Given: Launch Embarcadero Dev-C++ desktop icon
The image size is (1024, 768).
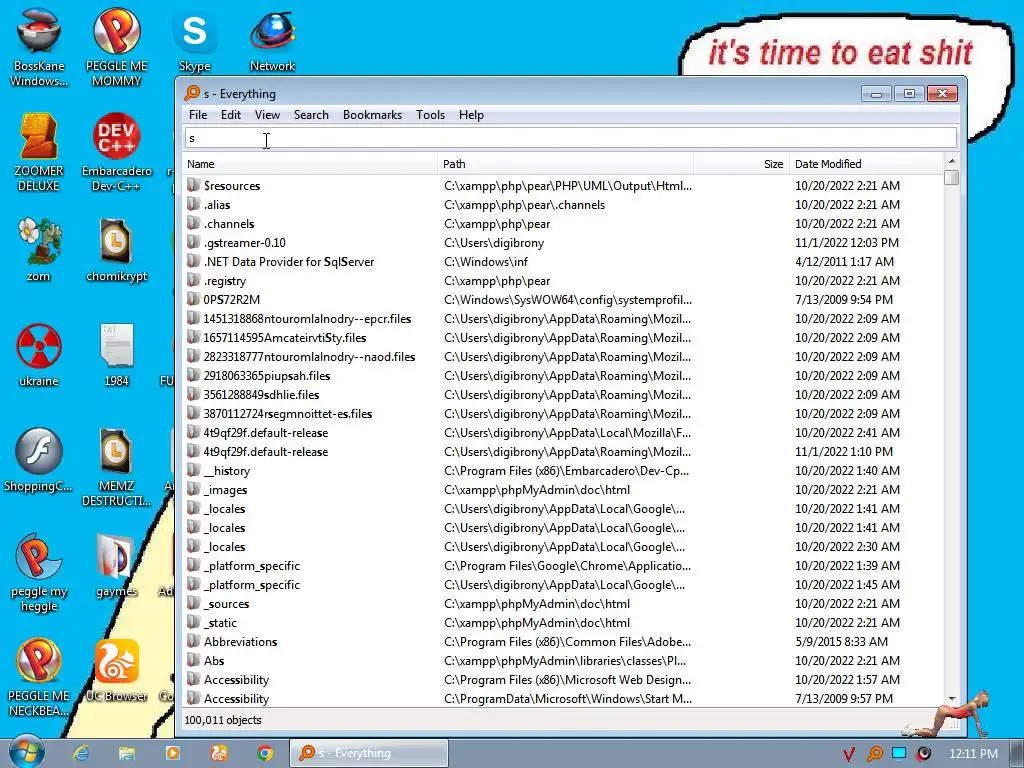Looking at the screenshot, I should [116, 152].
